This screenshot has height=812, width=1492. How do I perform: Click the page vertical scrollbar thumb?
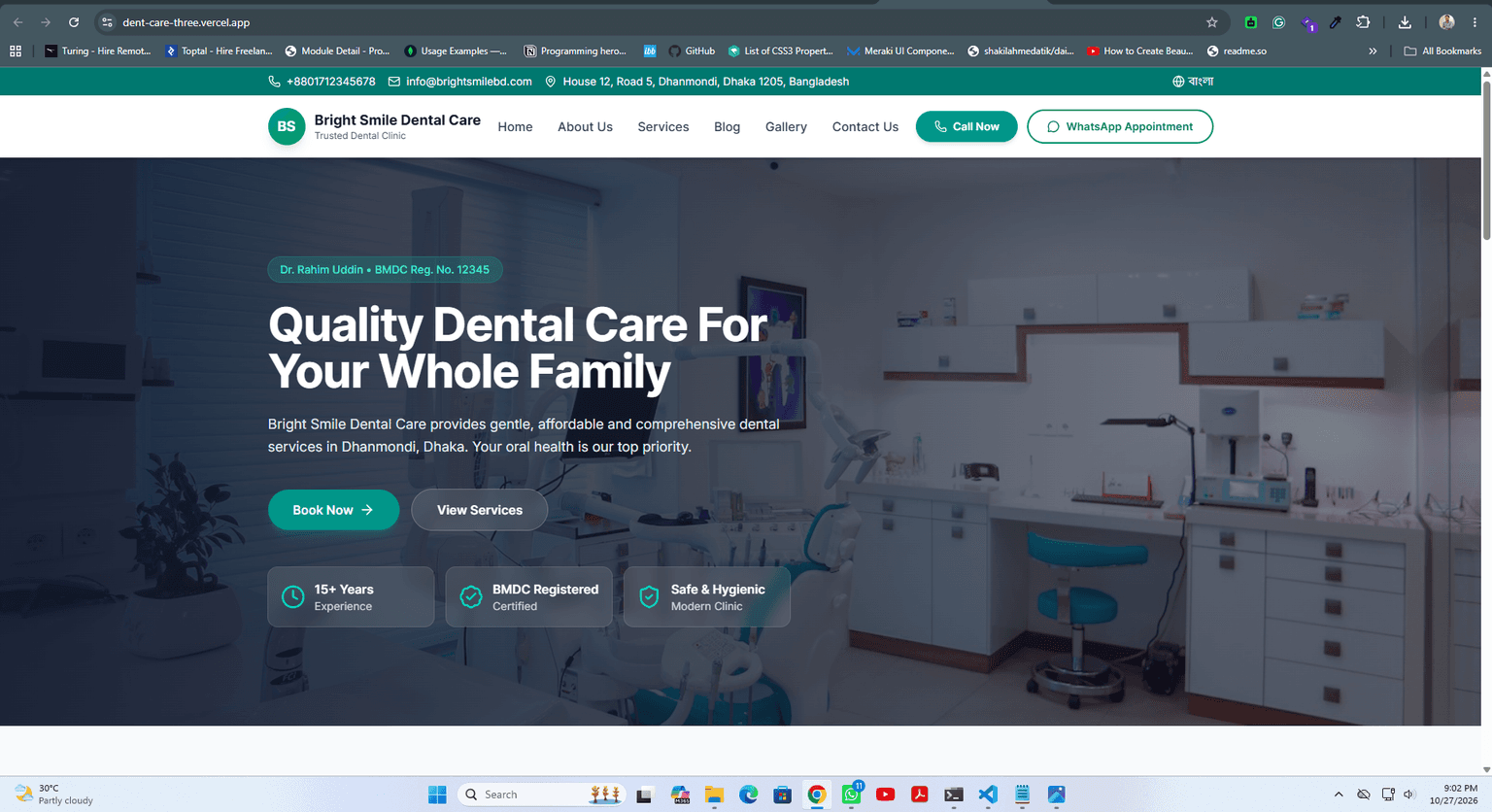[x=1486, y=160]
